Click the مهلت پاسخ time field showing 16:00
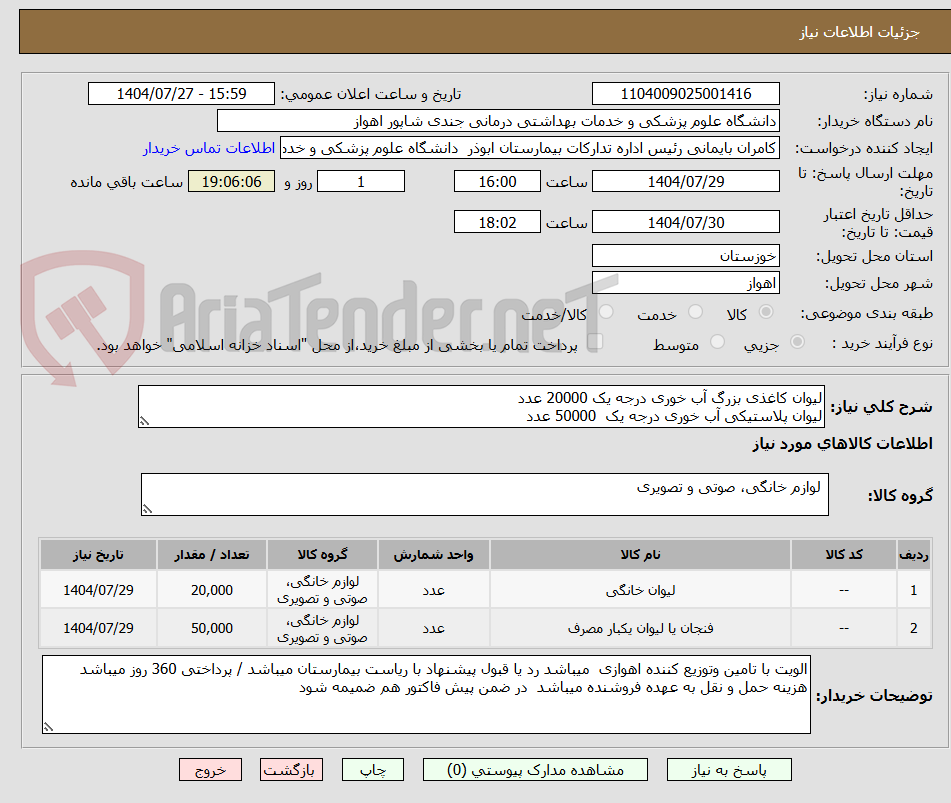Image resolution: width=951 pixels, height=803 pixels. (x=497, y=181)
